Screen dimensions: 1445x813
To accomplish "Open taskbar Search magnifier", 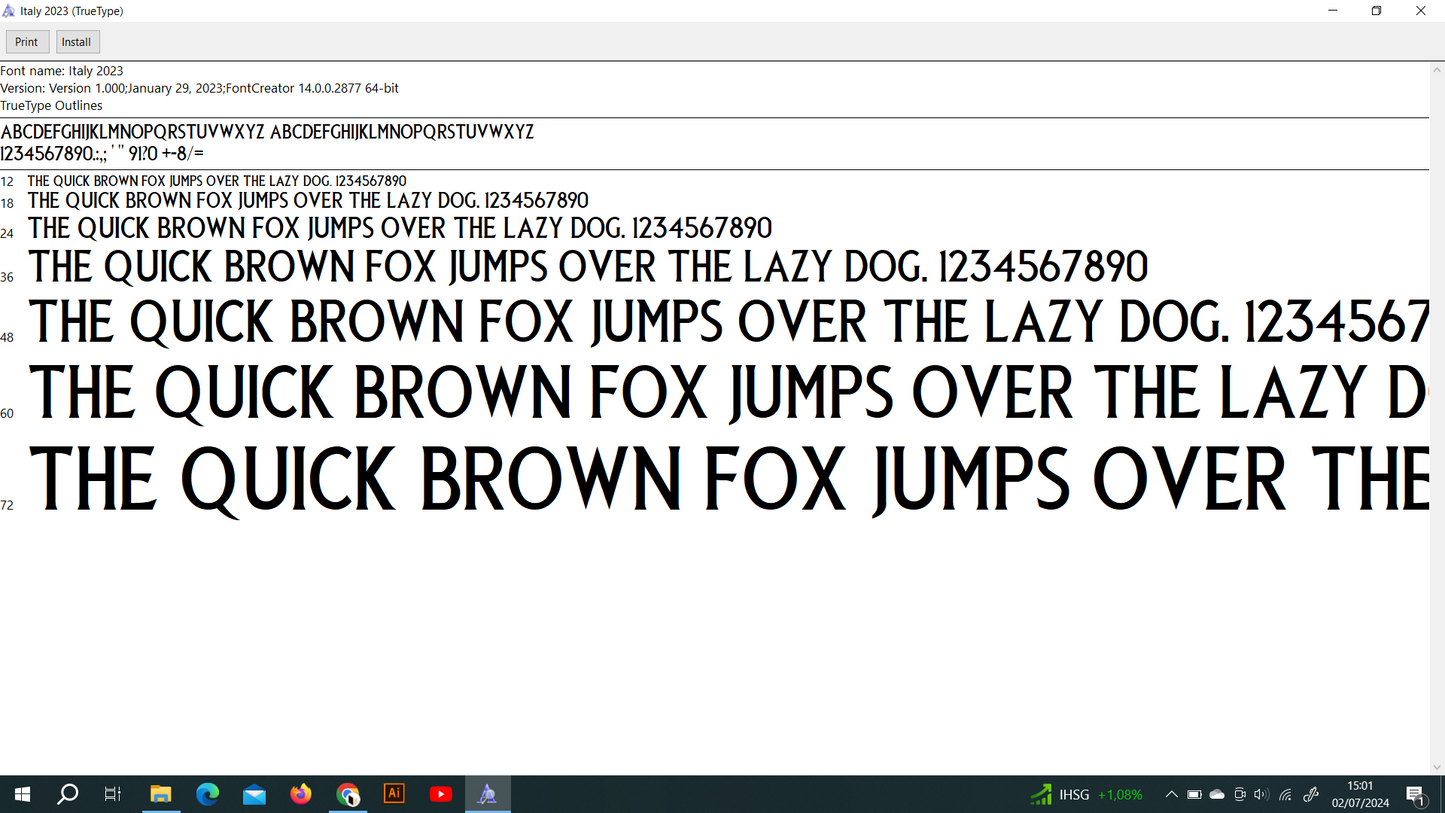I will click(68, 795).
